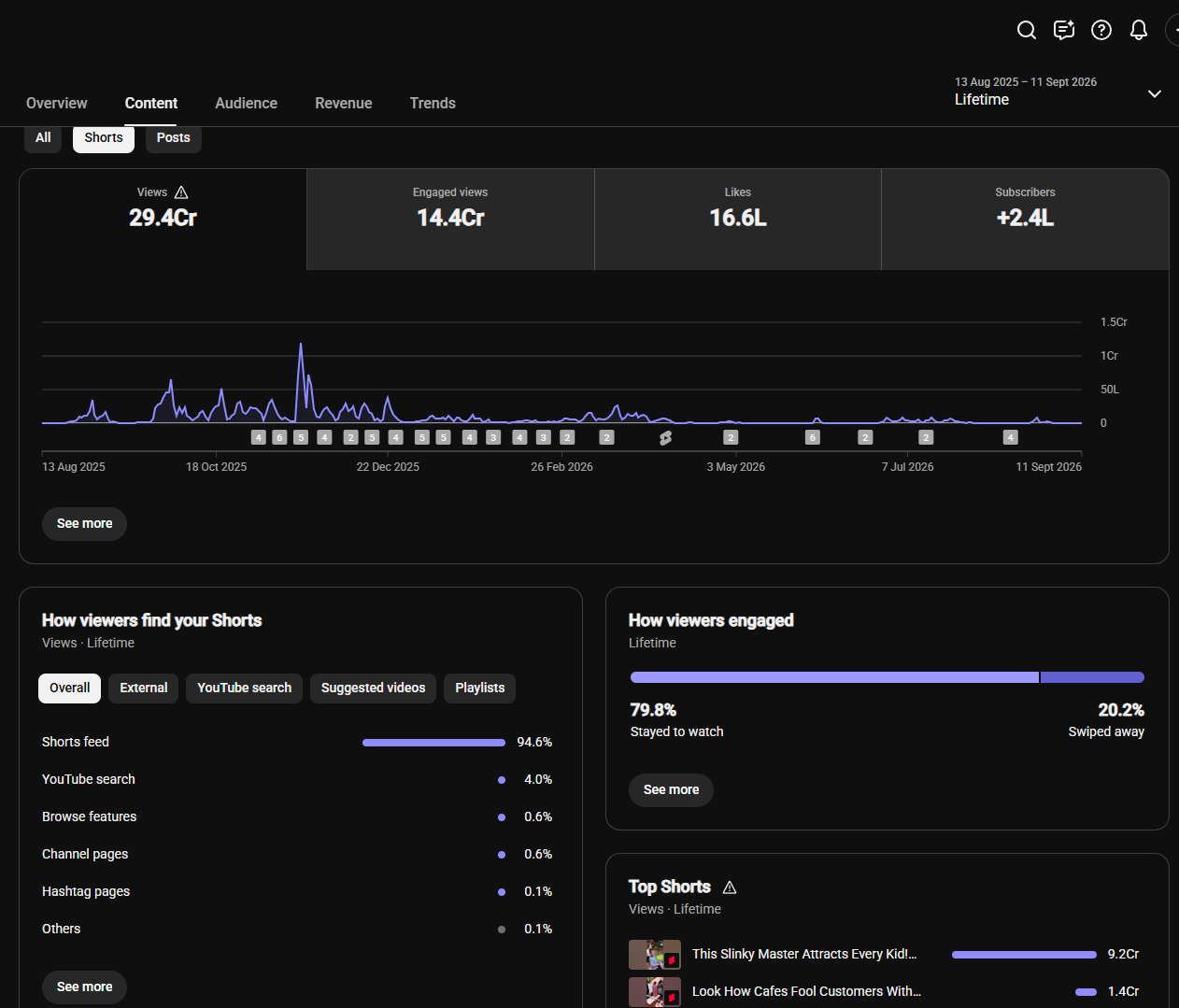The image size is (1179, 1008).
Task: Click See more under the views chart
Action: coord(84,523)
